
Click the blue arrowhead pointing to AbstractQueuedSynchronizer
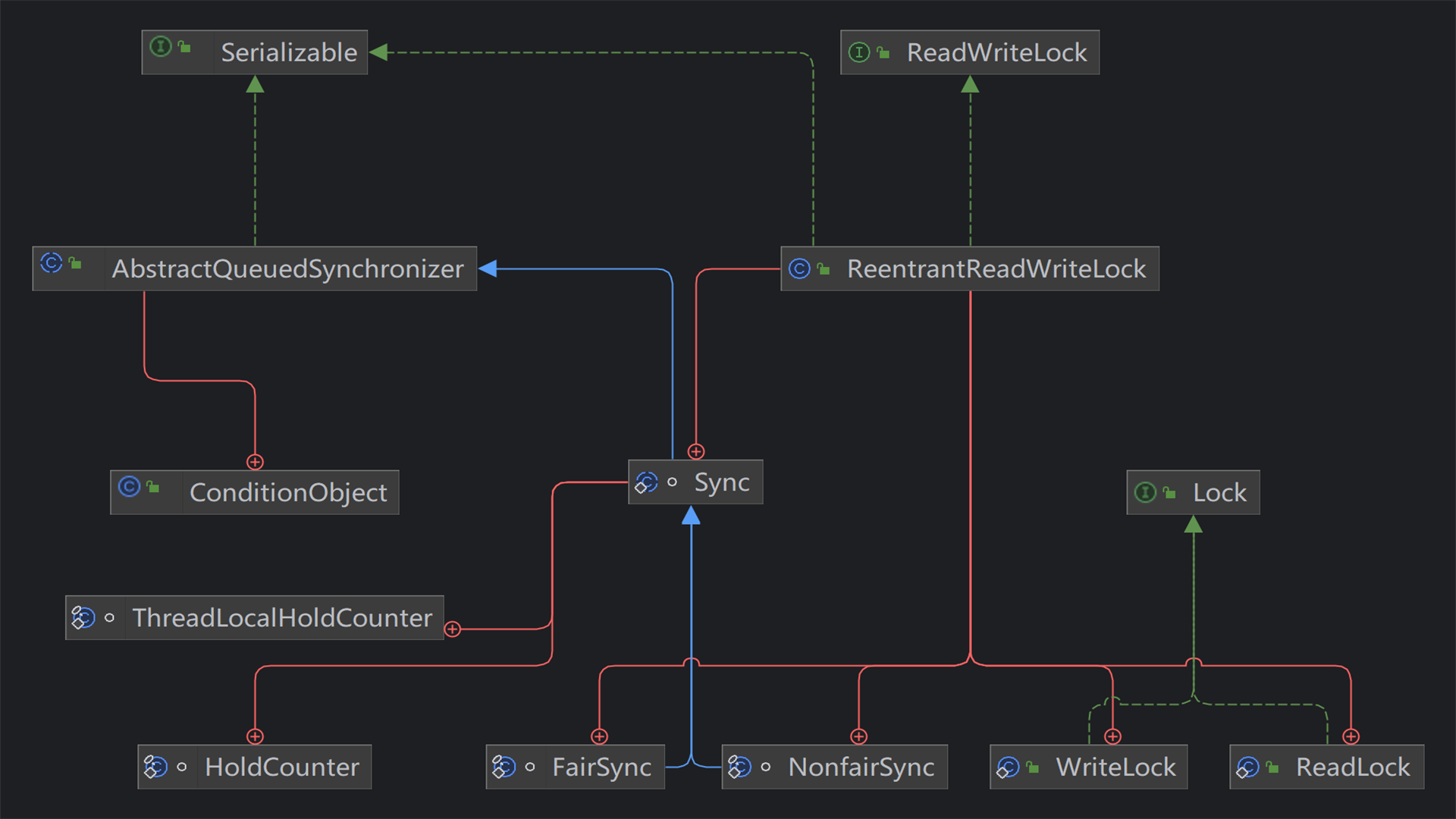point(488,268)
